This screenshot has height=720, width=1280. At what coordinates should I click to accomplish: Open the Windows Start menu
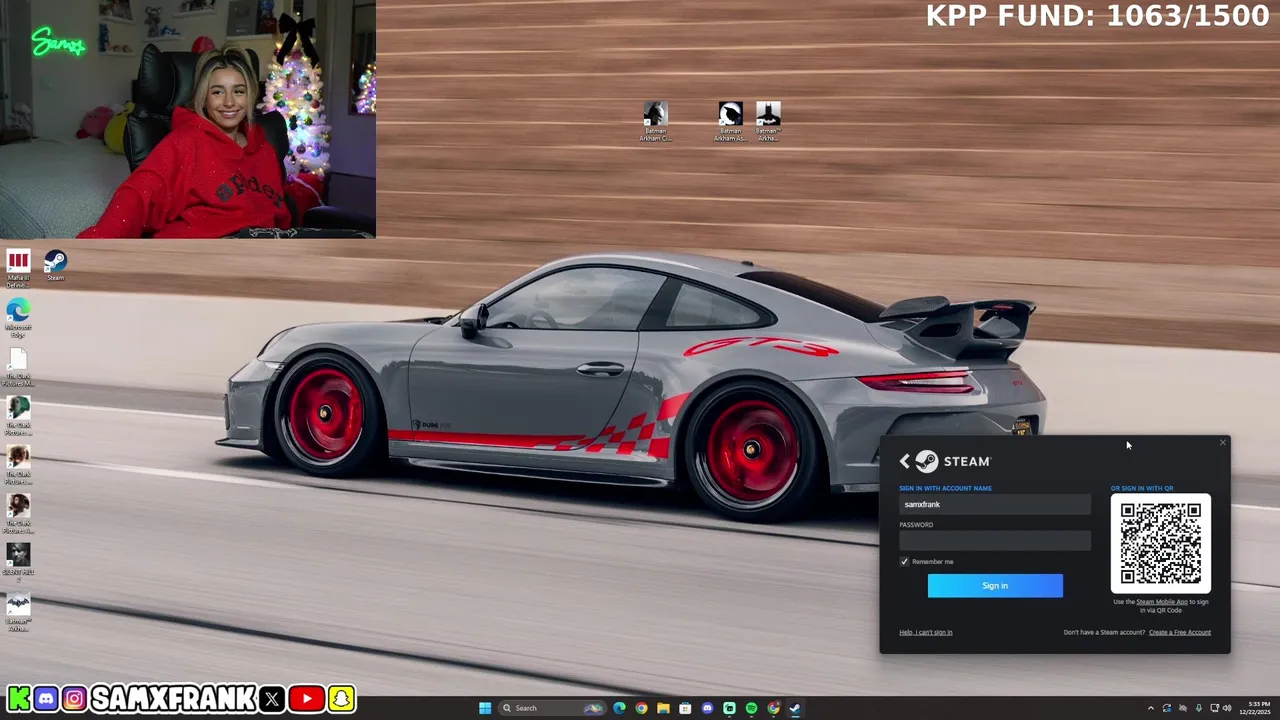[485, 708]
